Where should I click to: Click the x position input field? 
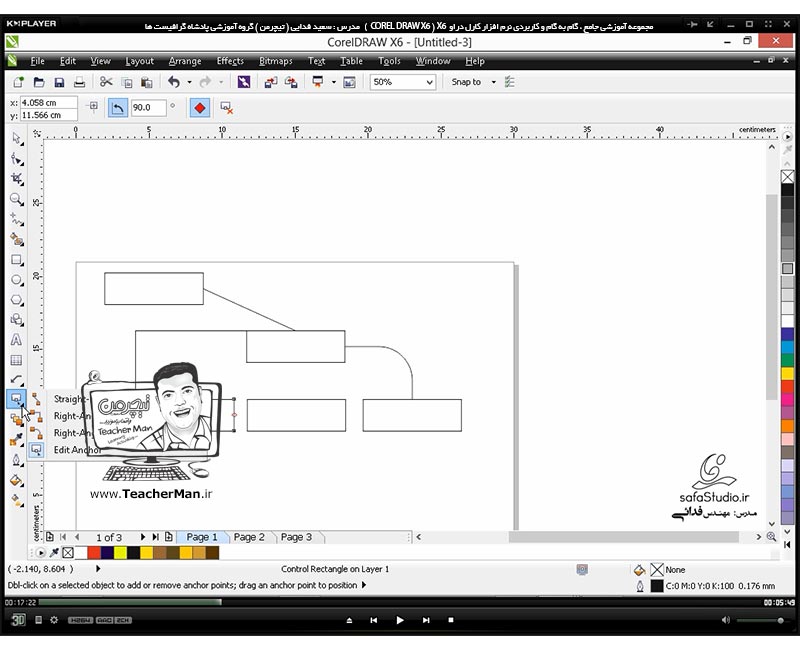[48, 103]
